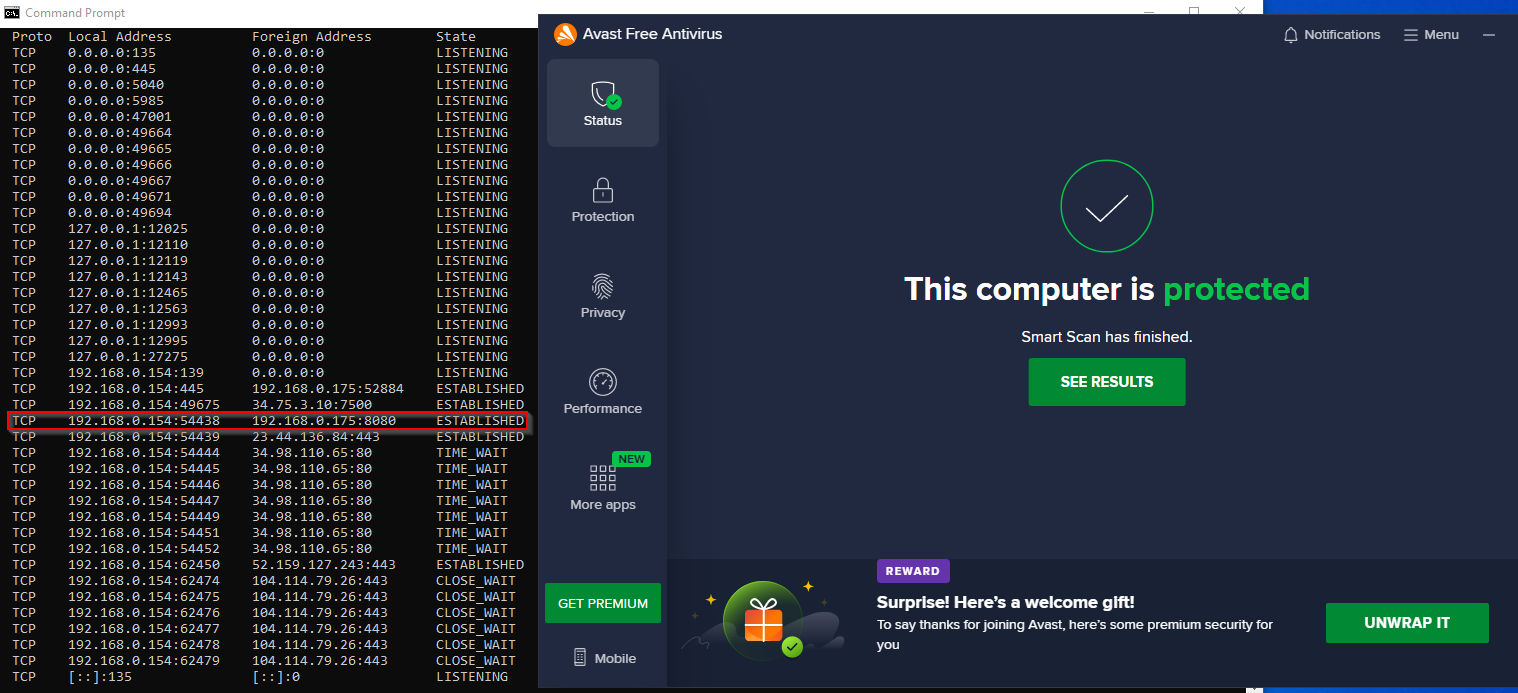Click the Mobile phone icon
This screenshot has width=1518, height=693.
[x=580, y=657]
